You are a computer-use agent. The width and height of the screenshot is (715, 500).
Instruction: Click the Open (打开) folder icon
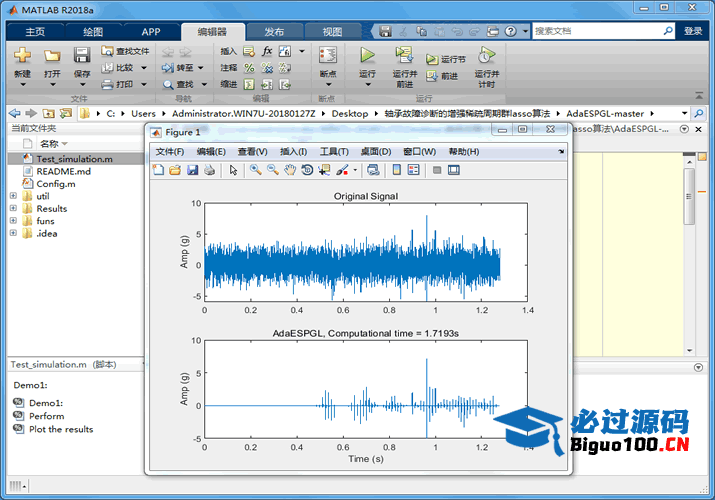click(x=52, y=56)
